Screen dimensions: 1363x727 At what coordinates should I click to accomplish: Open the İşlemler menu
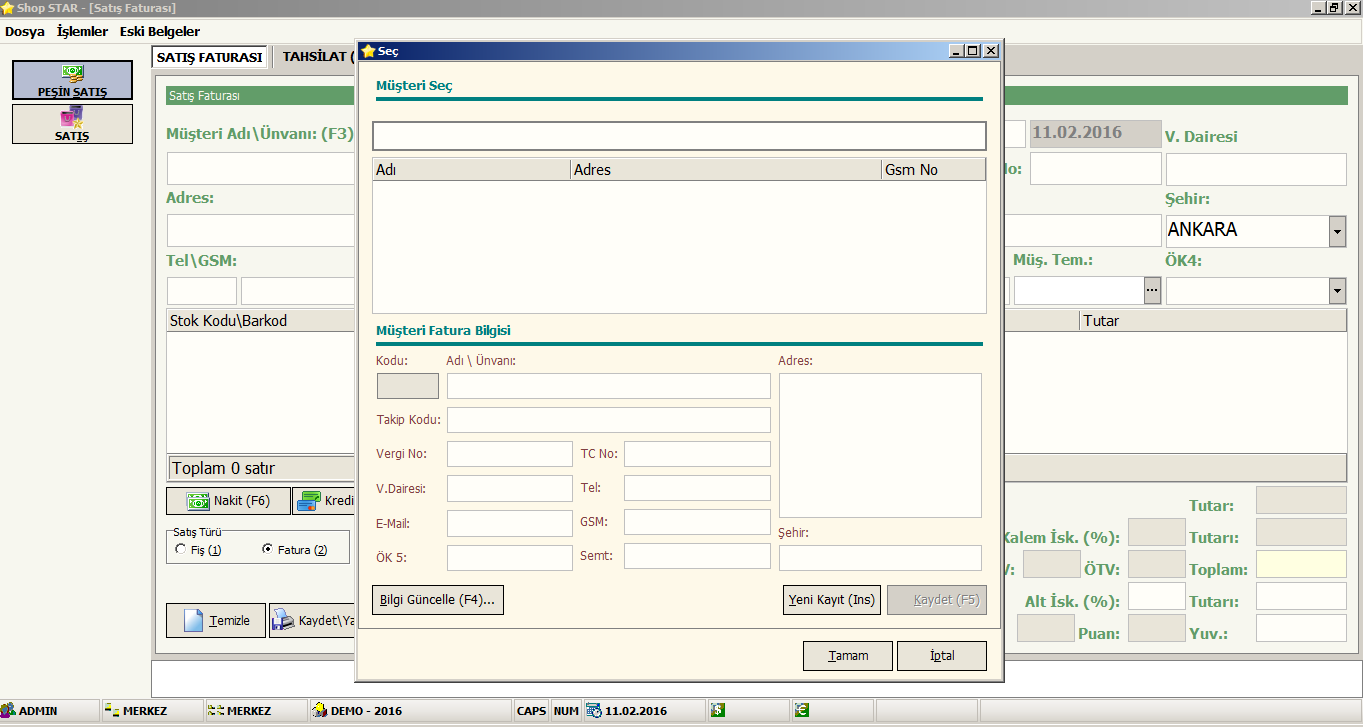point(82,31)
